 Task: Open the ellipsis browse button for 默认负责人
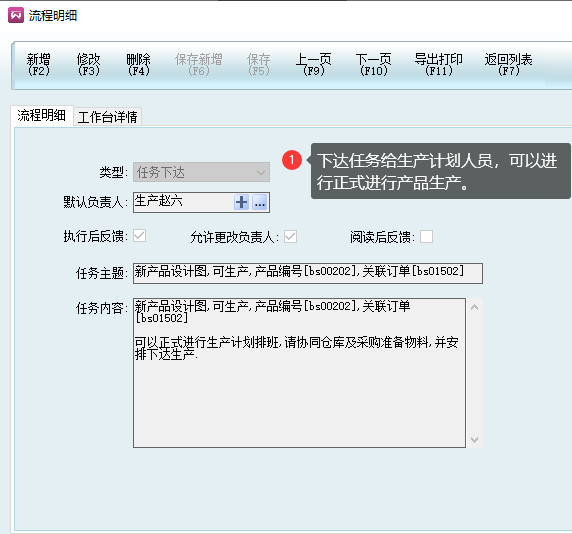point(260,202)
